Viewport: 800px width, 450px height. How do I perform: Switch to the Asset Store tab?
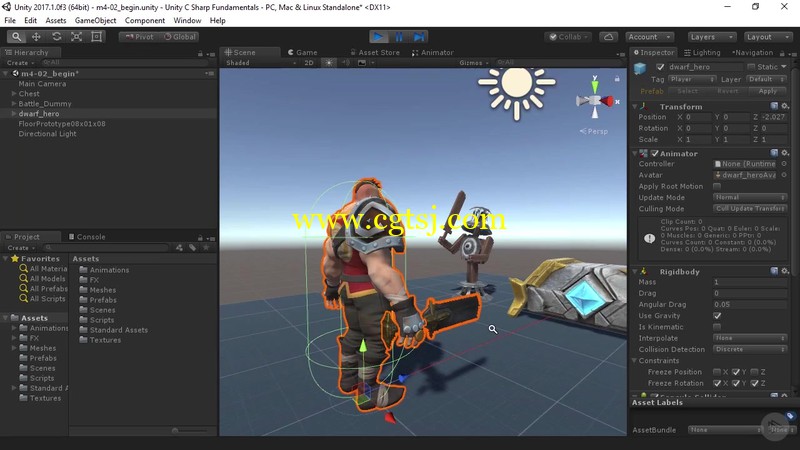tap(375, 53)
